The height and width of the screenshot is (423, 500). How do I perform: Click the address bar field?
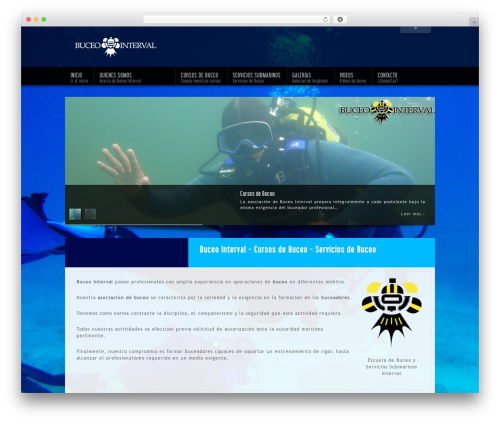237,19
